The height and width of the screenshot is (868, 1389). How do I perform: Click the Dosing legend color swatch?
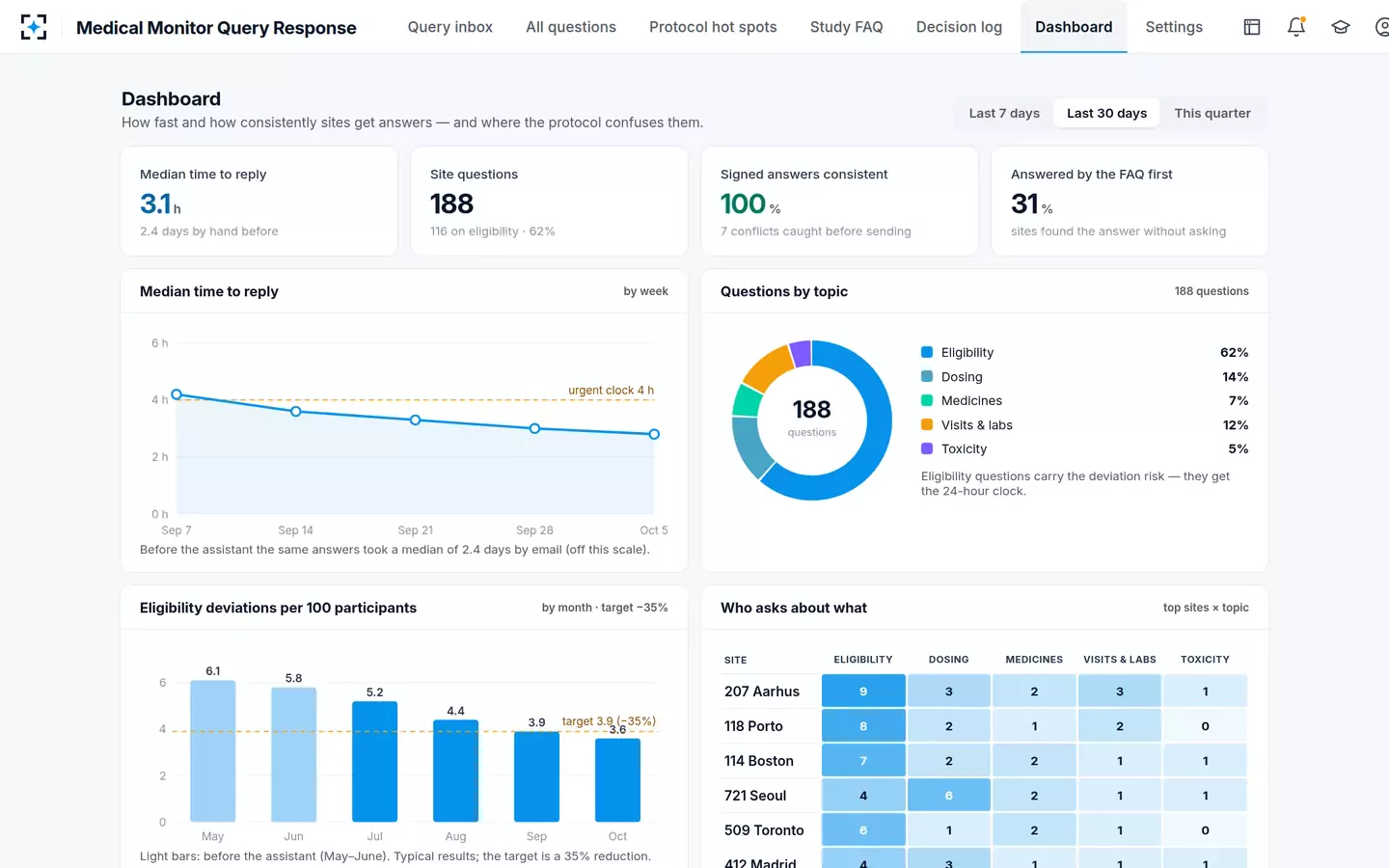click(x=927, y=376)
